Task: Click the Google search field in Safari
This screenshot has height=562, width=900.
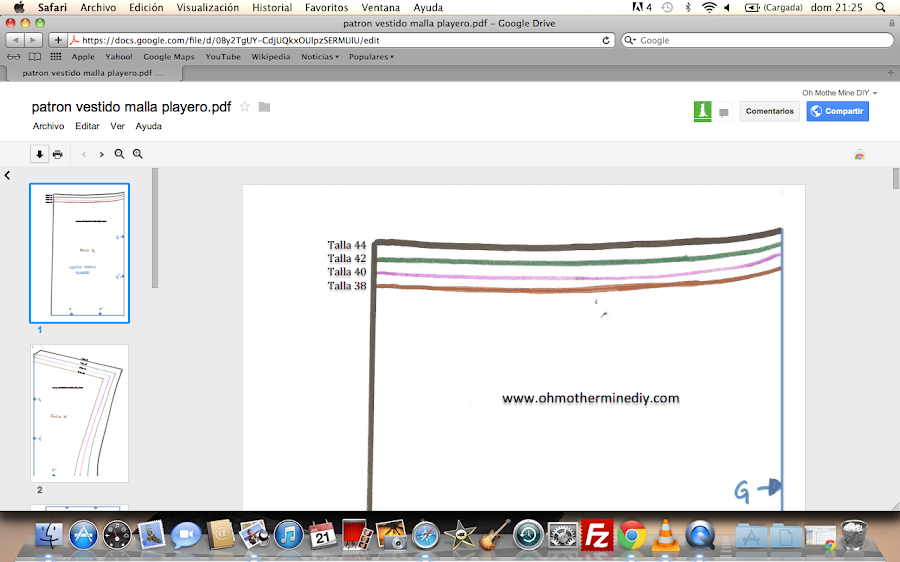Action: point(758,40)
